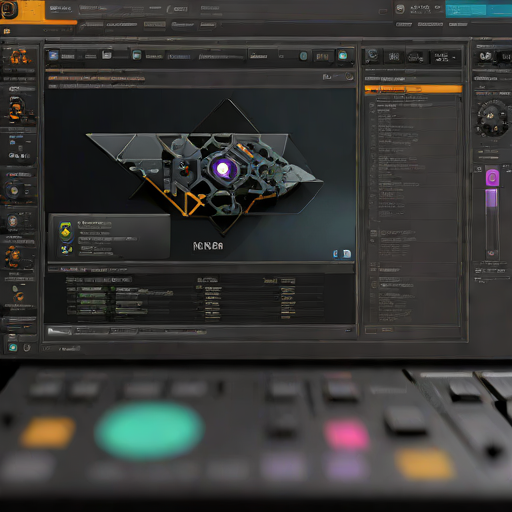Click the cyan icon ending the viewer toolbar
The image size is (512, 512).
[x=343, y=55]
